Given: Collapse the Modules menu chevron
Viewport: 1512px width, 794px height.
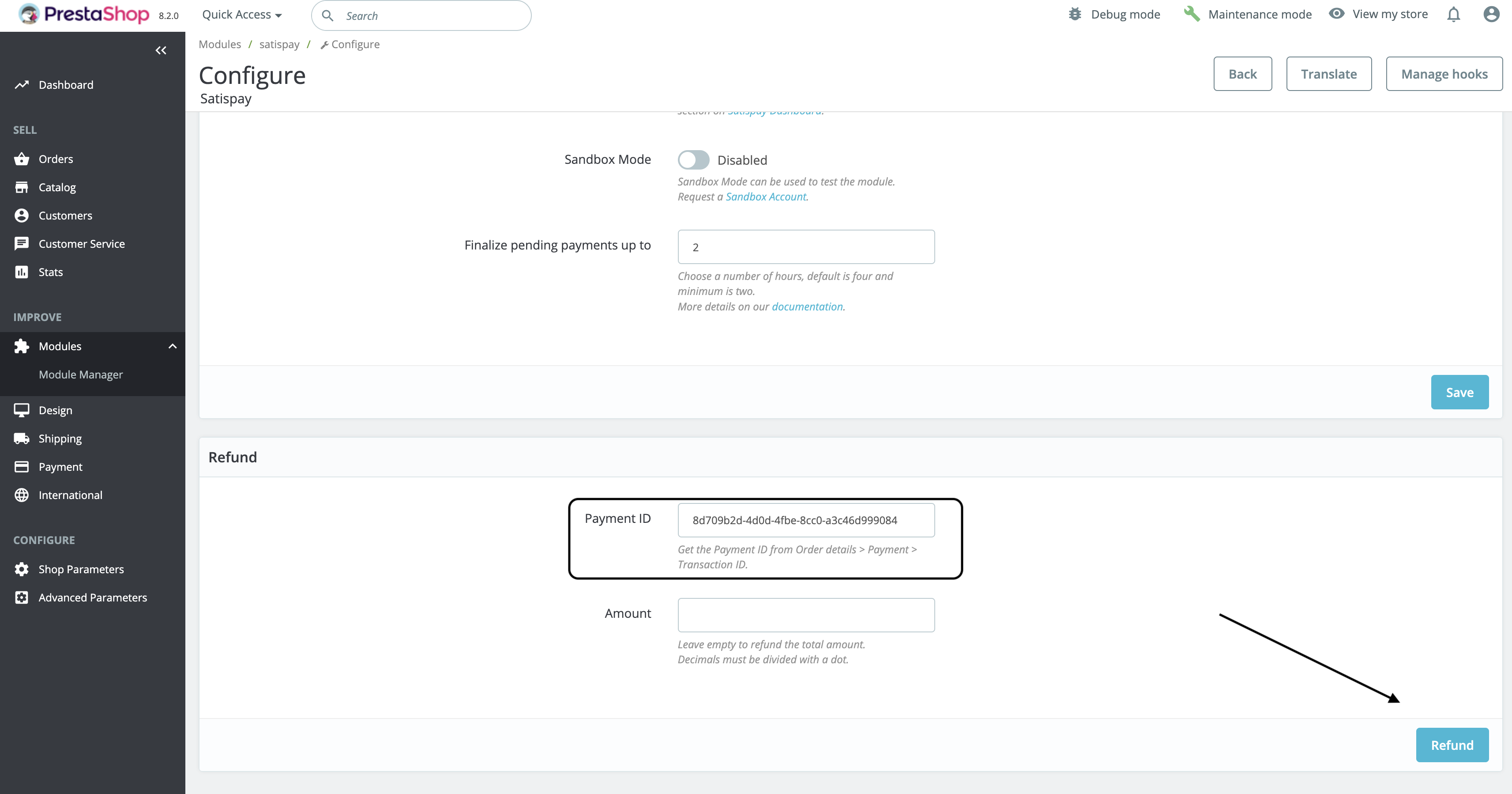Looking at the screenshot, I should pyautogui.click(x=173, y=347).
